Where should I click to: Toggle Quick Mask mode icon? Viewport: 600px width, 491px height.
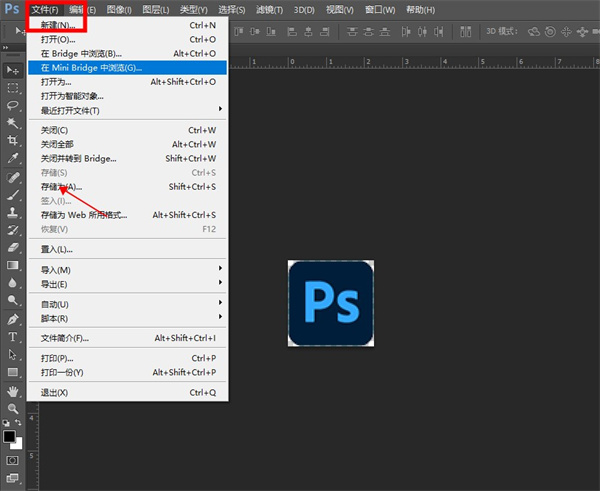[x=13, y=460]
